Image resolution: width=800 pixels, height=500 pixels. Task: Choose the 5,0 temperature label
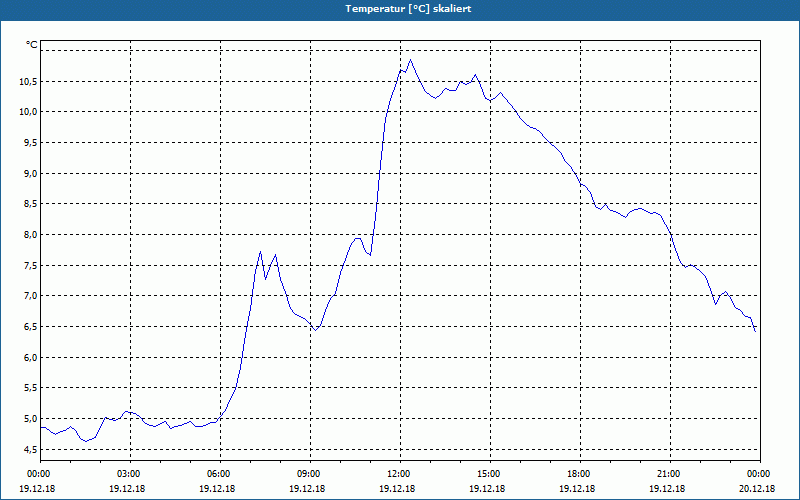[x=31, y=419]
